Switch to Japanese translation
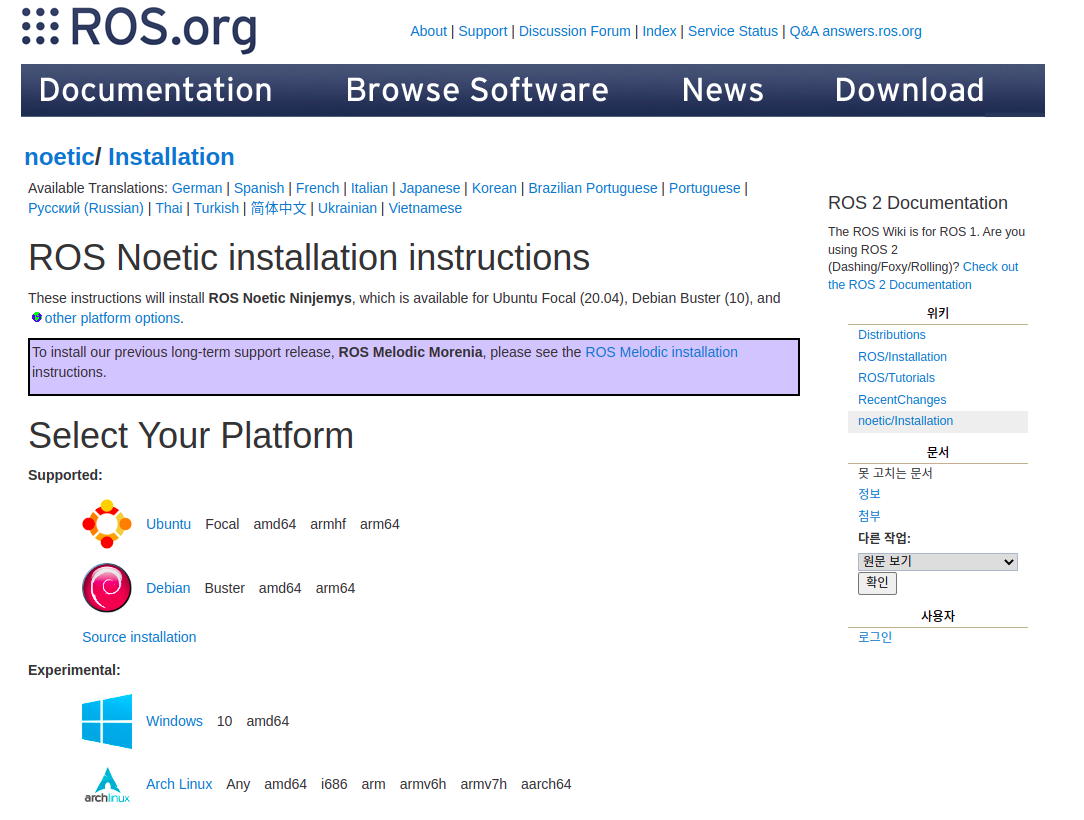The height and width of the screenshot is (820, 1084). (430, 188)
